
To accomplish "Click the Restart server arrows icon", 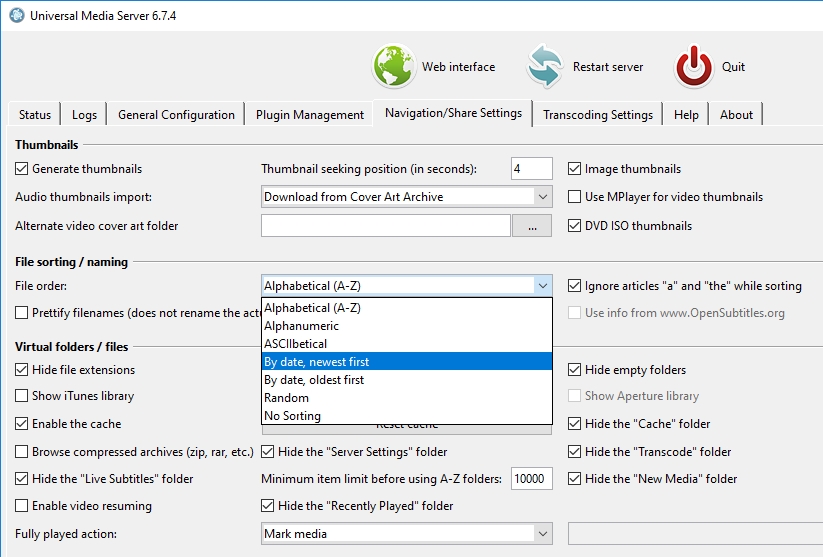I will click(x=546, y=66).
